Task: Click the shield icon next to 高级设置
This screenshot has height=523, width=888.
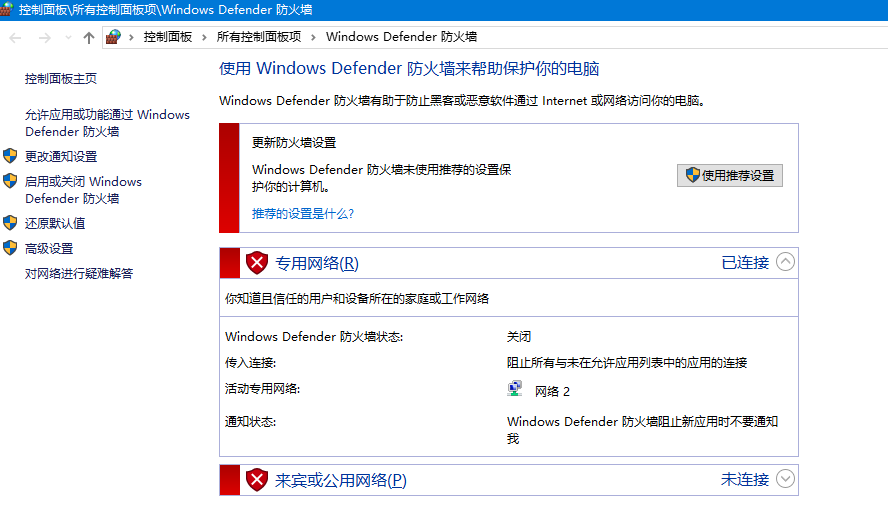Action: (x=10, y=248)
